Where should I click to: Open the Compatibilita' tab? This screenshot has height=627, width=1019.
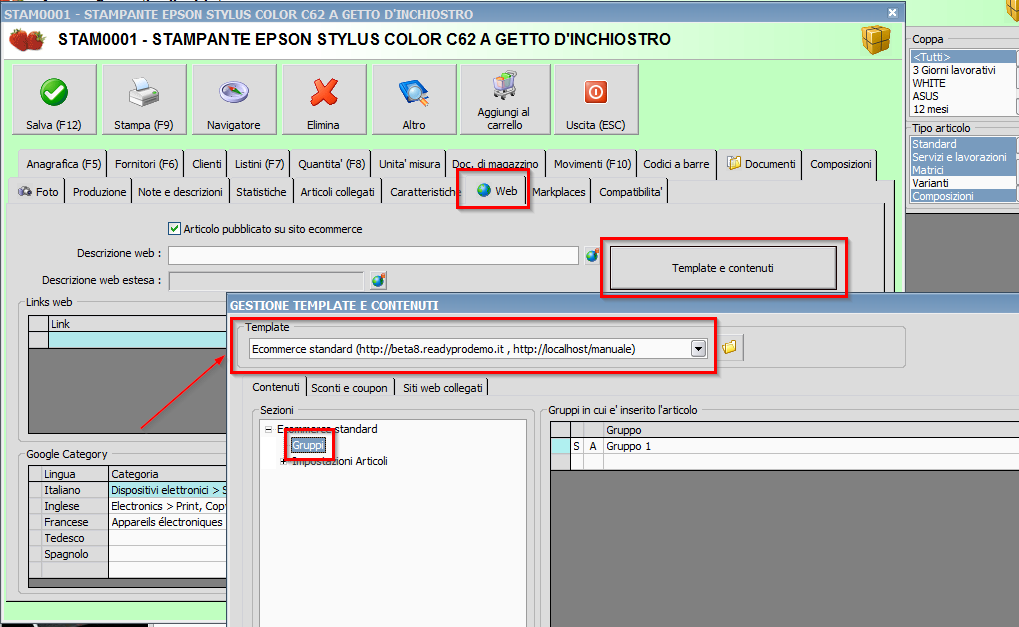(x=630, y=192)
